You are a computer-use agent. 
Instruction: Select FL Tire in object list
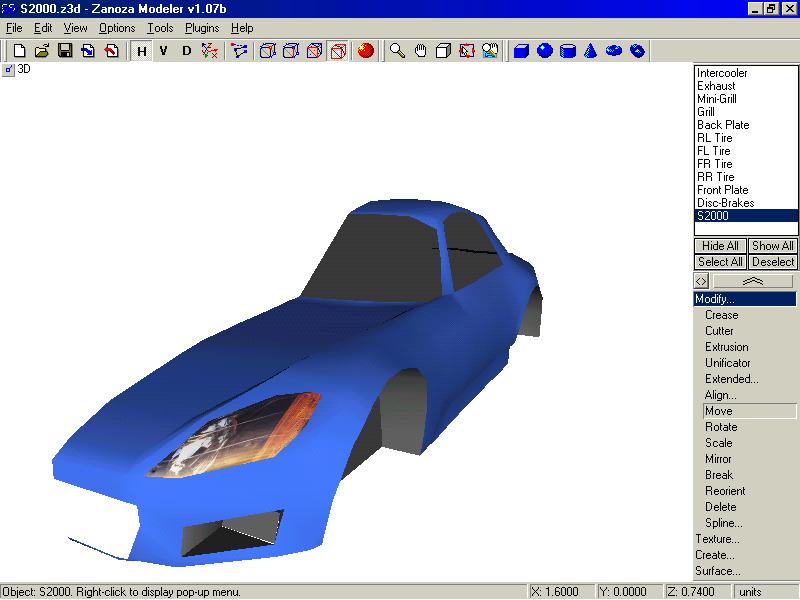coord(714,151)
